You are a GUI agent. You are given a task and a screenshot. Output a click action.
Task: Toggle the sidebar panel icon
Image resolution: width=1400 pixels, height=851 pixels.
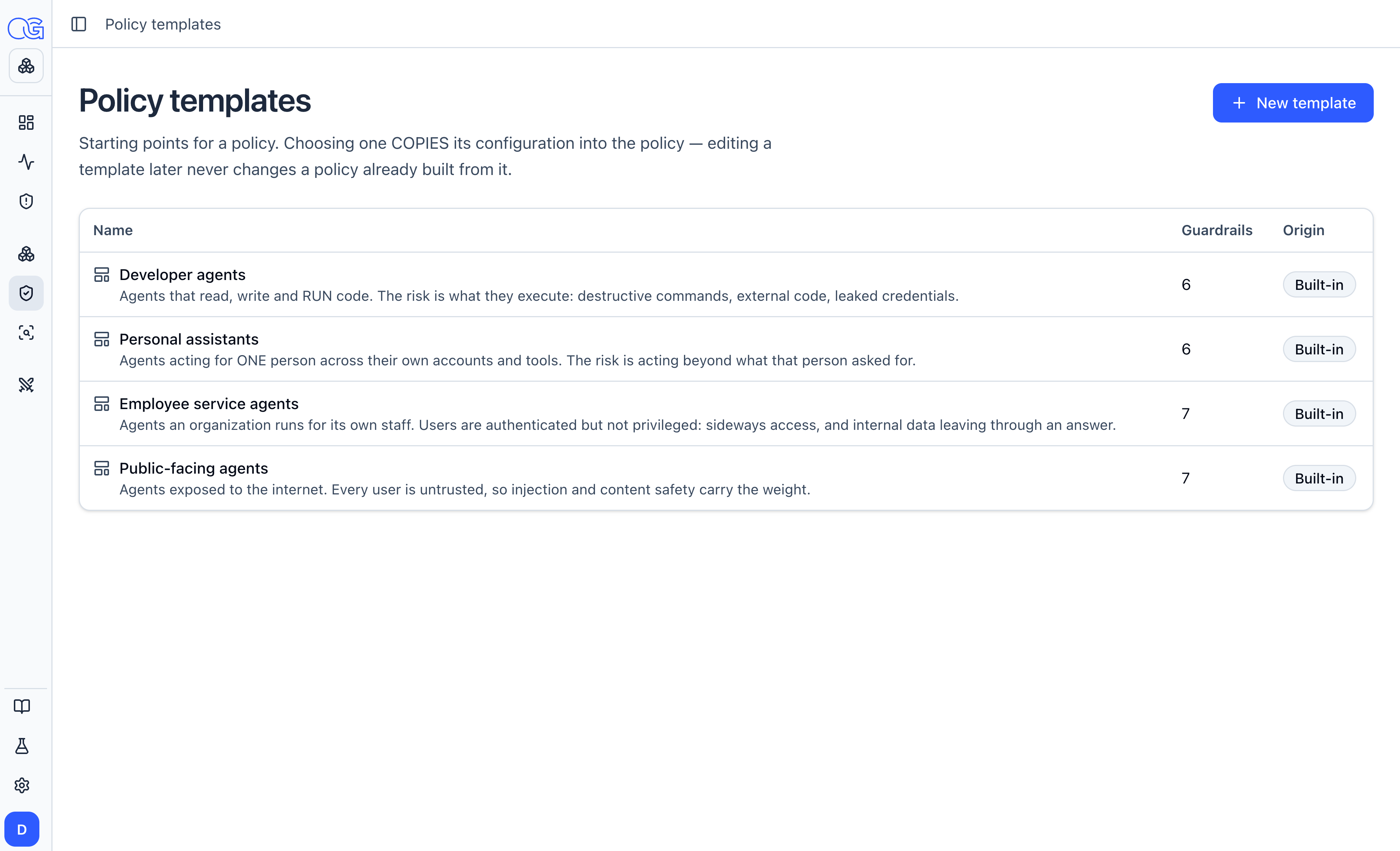[x=78, y=24]
